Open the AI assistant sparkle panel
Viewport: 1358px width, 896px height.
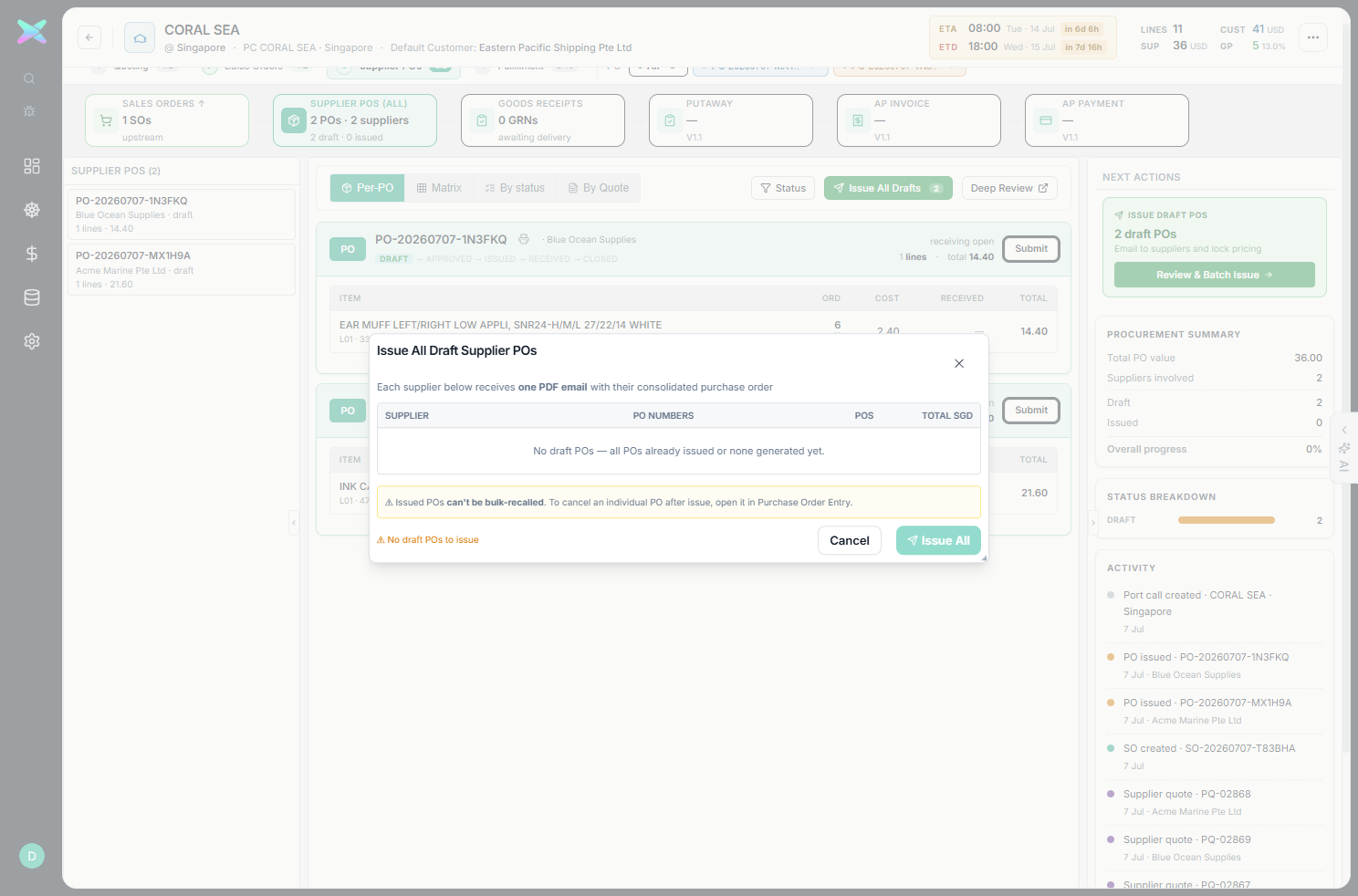1344,448
